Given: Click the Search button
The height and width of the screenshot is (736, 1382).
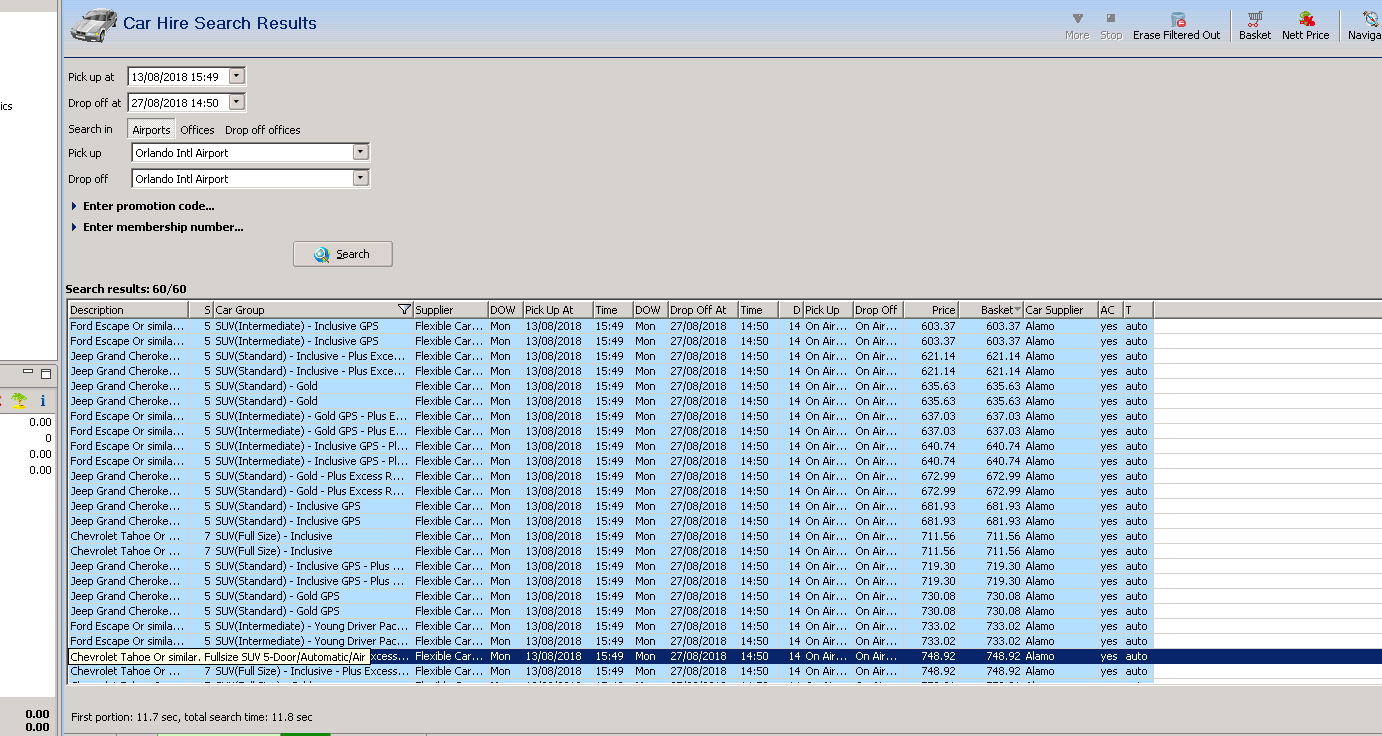Looking at the screenshot, I should pyautogui.click(x=343, y=254).
